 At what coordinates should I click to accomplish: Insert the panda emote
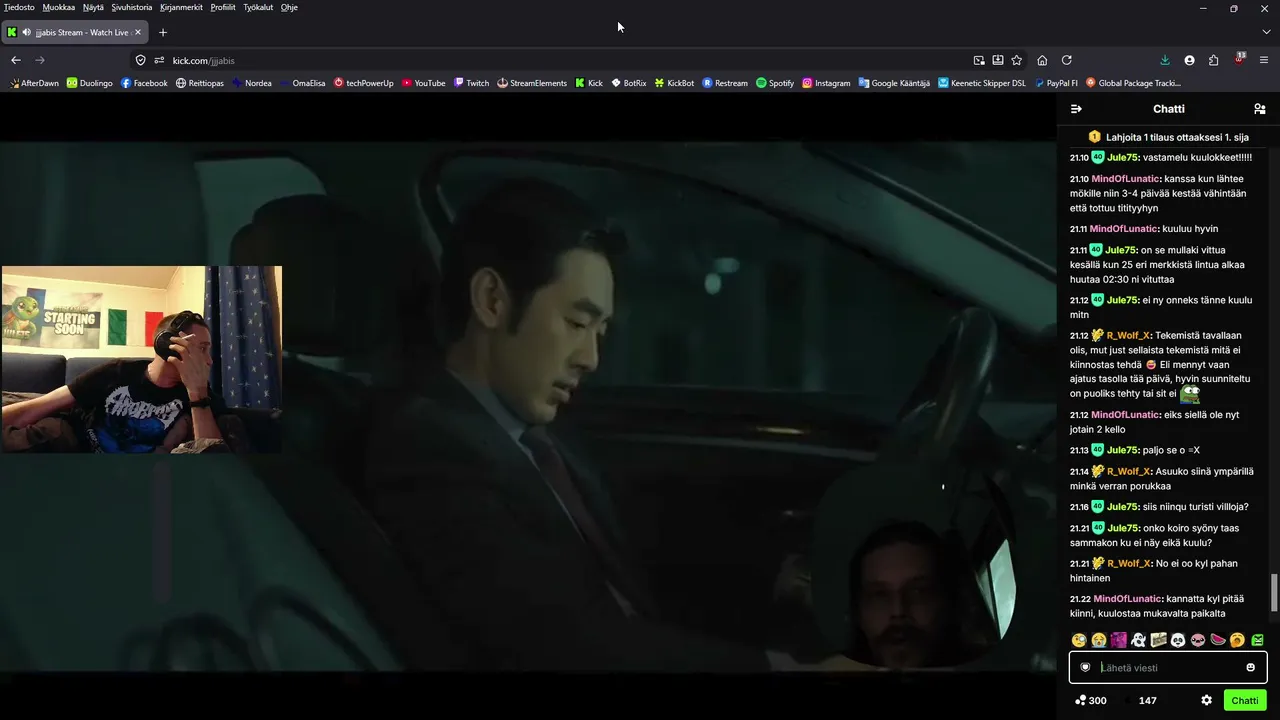(1178, 640)
